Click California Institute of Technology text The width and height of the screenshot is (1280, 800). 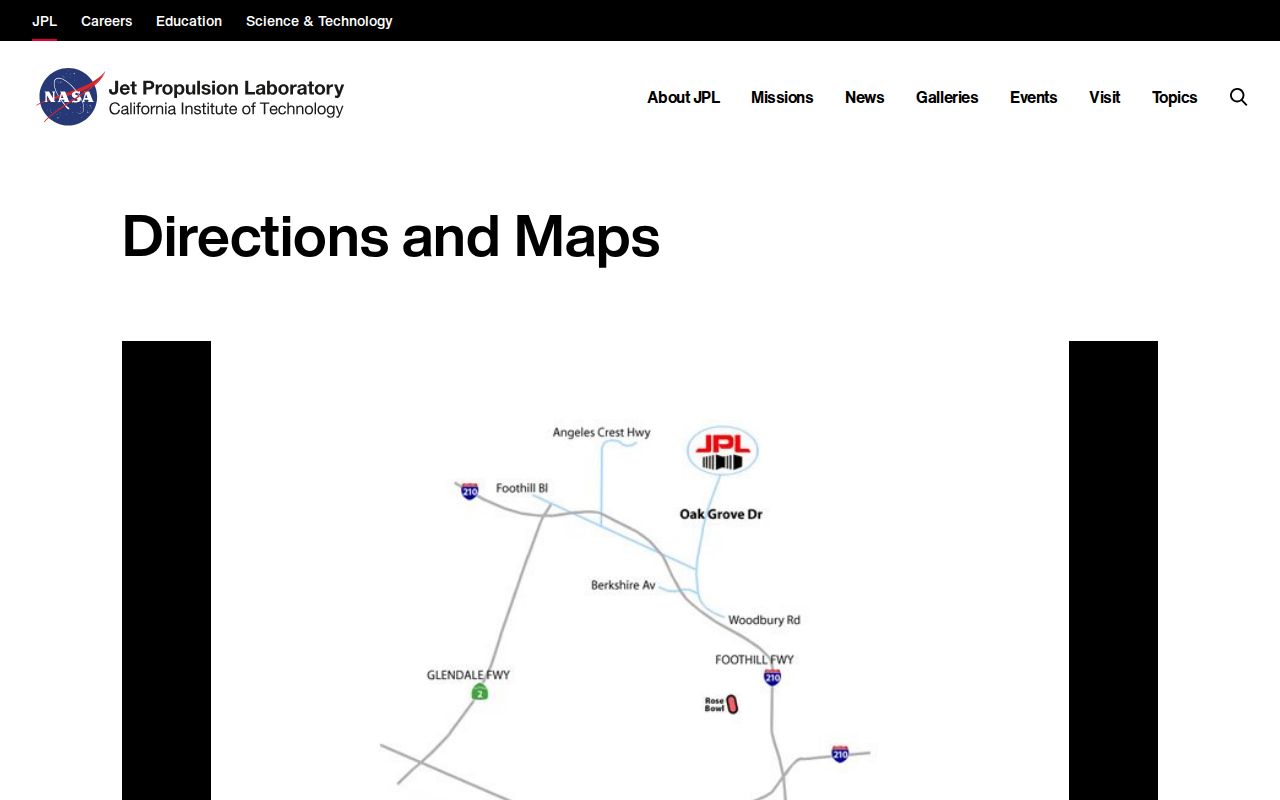tap(226, 109)
